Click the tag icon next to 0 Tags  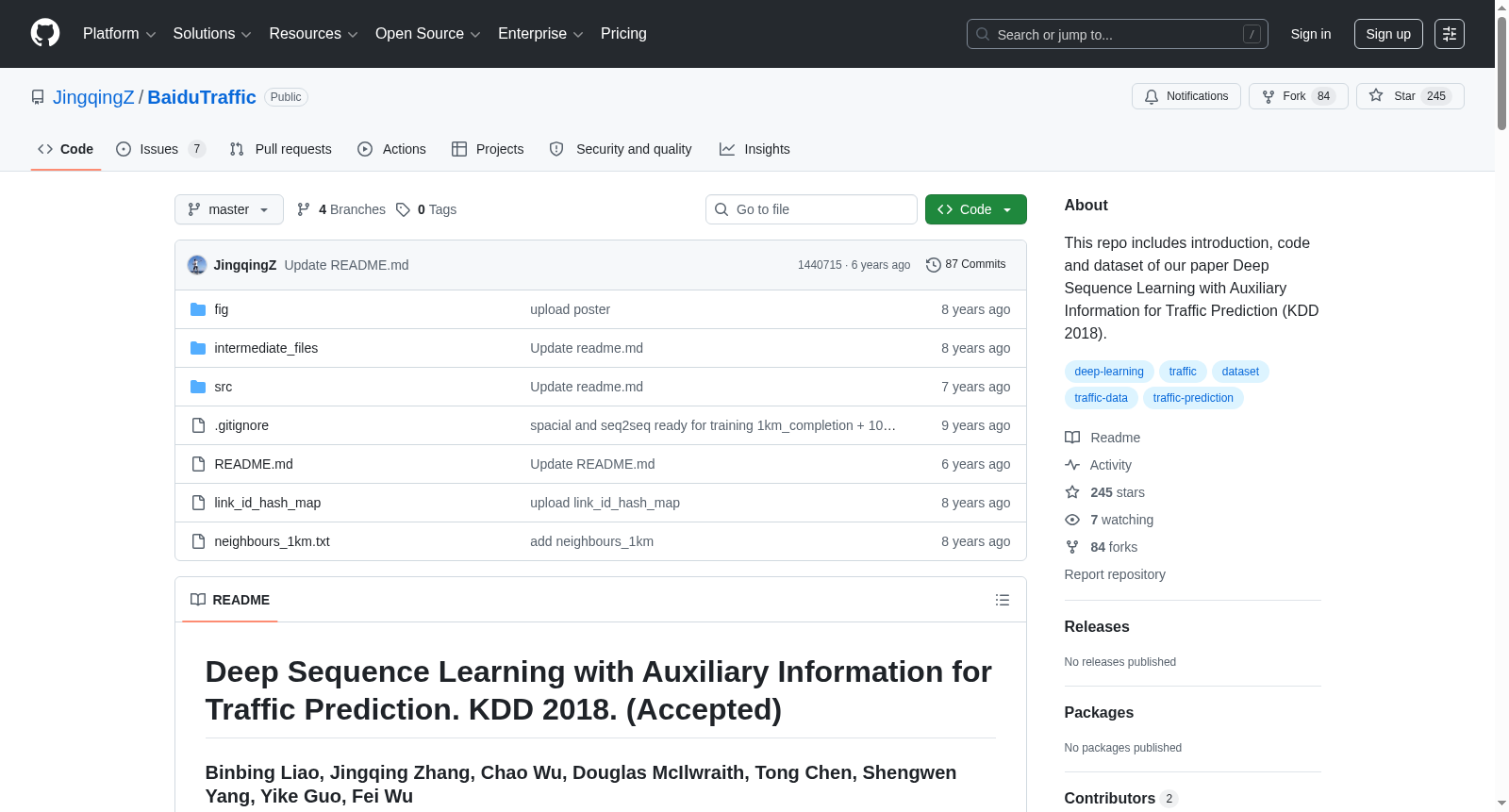coord(403,209)
